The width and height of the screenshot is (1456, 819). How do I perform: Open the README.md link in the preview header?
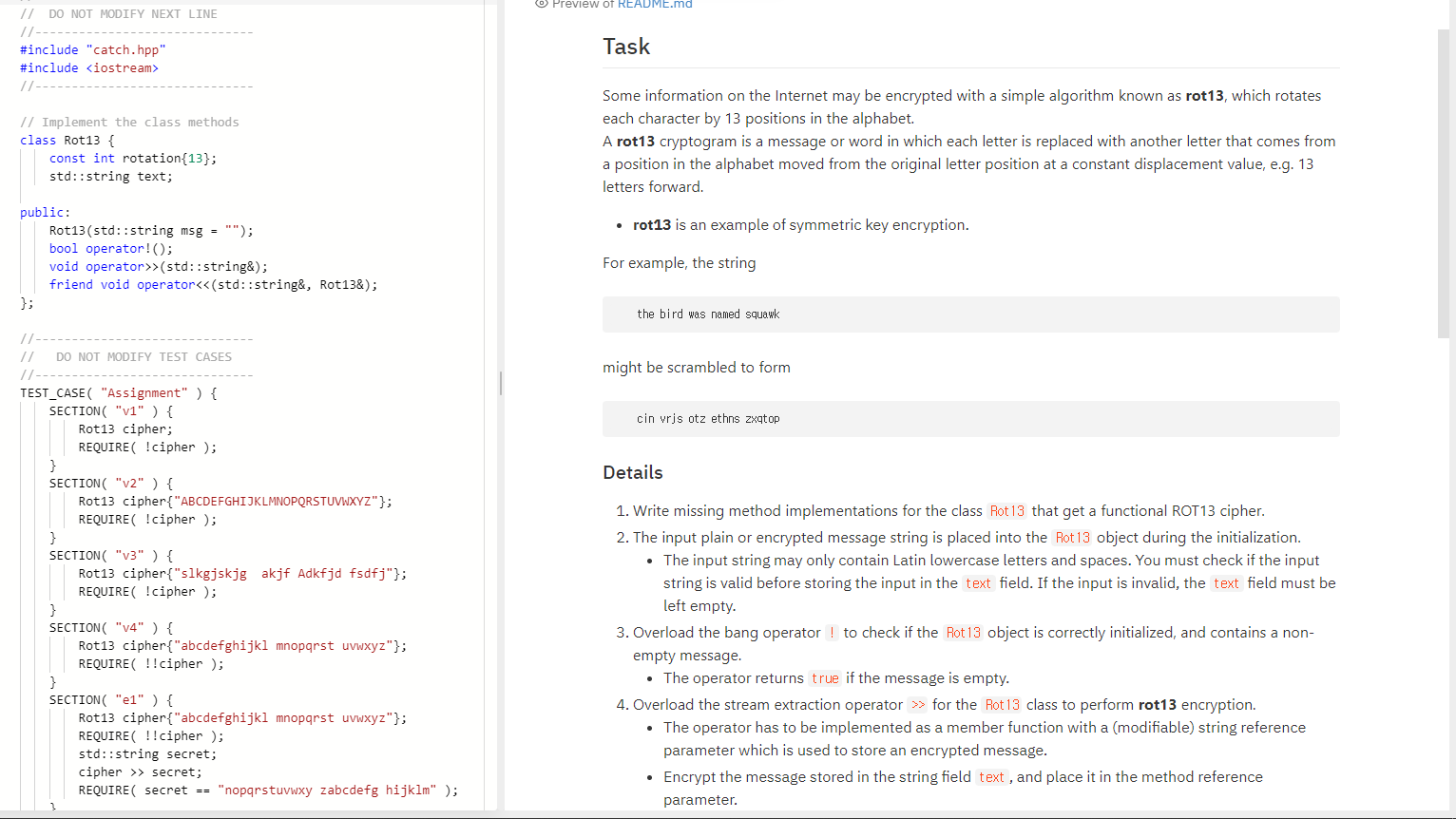tap(655, 5)
